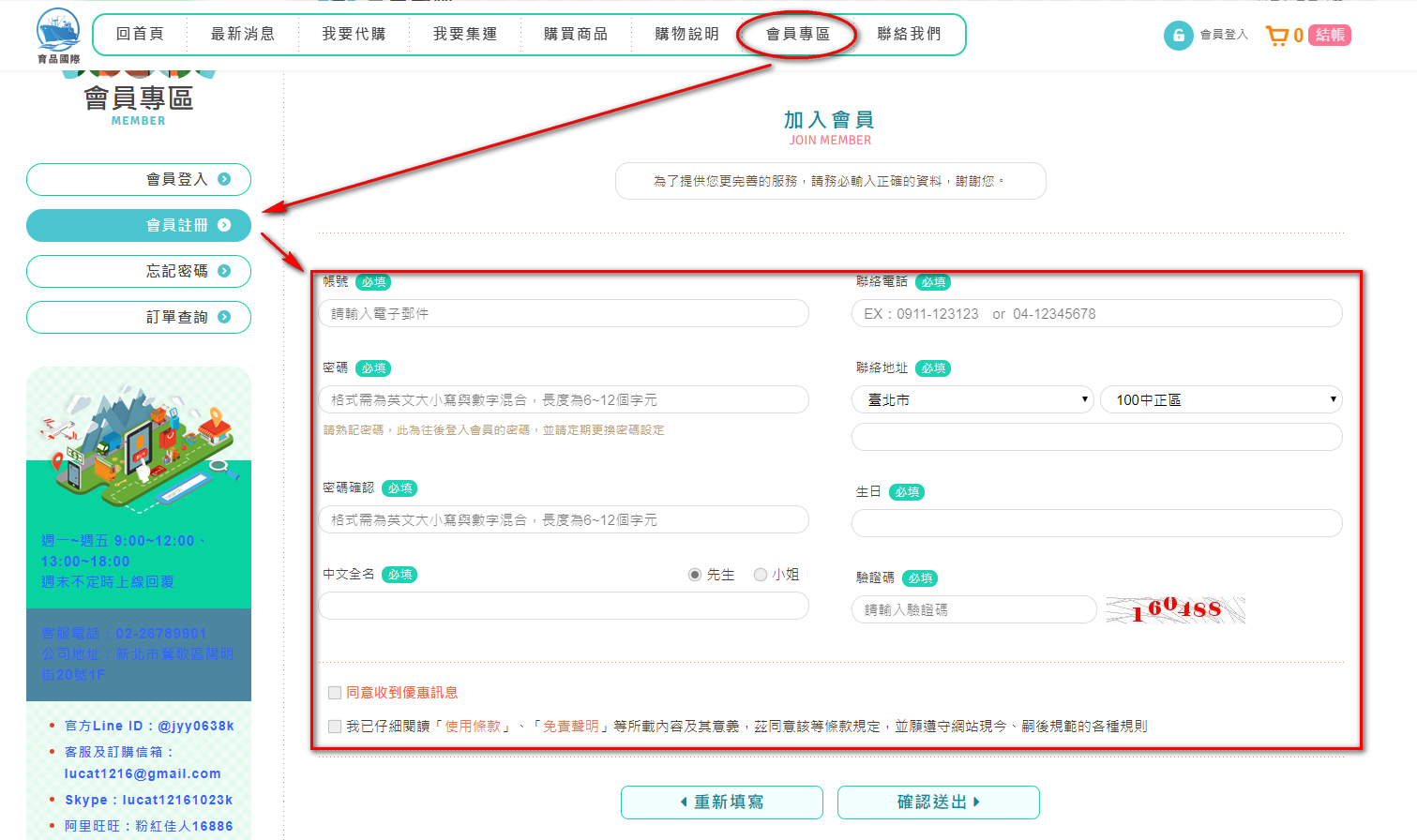Click arrow icon on 忘記密碼 sidebar button
This screenshot has width=1417, height=840.
pyautogui.click(x=224, y=271)
